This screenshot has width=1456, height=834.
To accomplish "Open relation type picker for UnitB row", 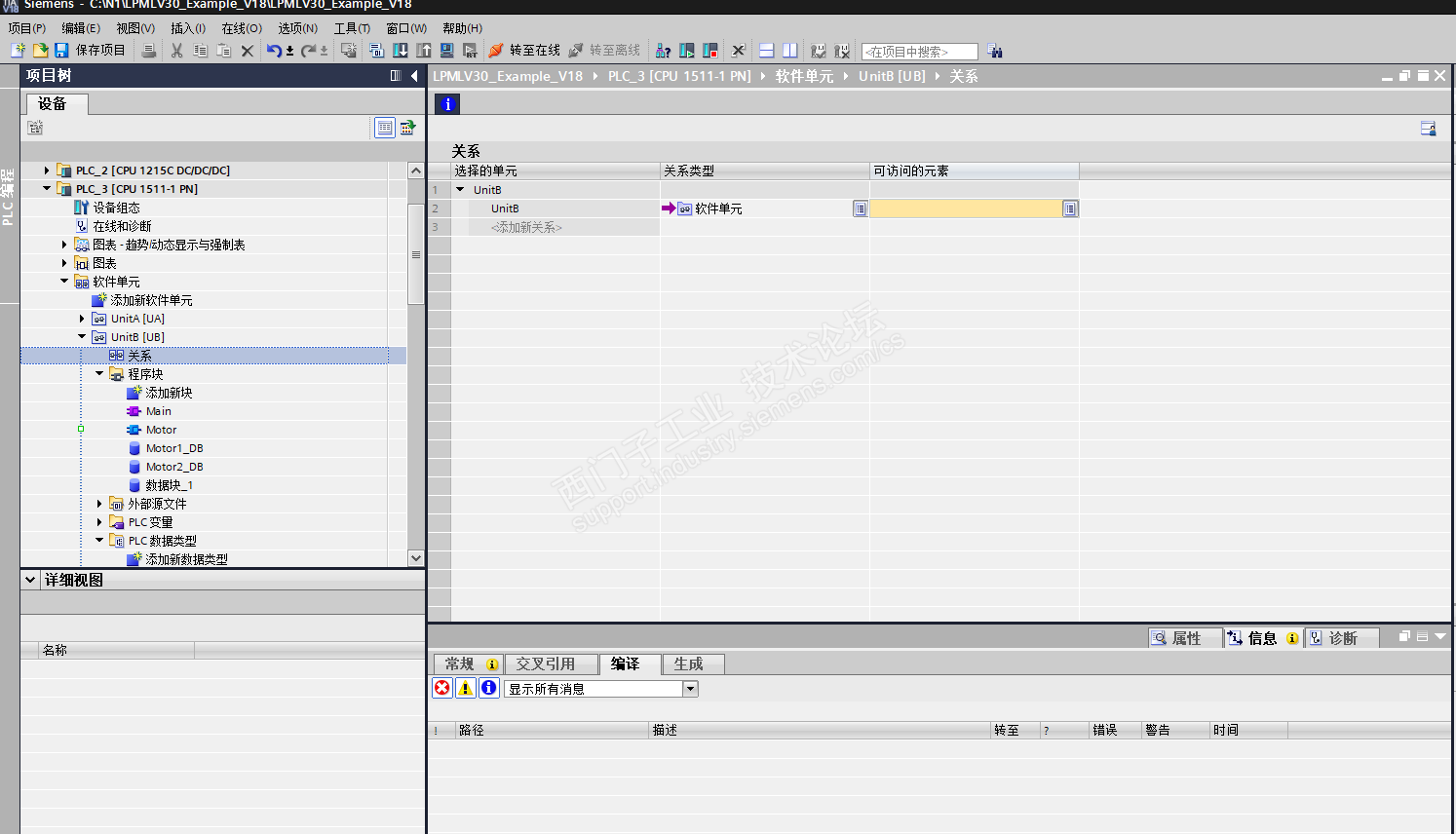I will pyautogui.click(x=860, y=208).
